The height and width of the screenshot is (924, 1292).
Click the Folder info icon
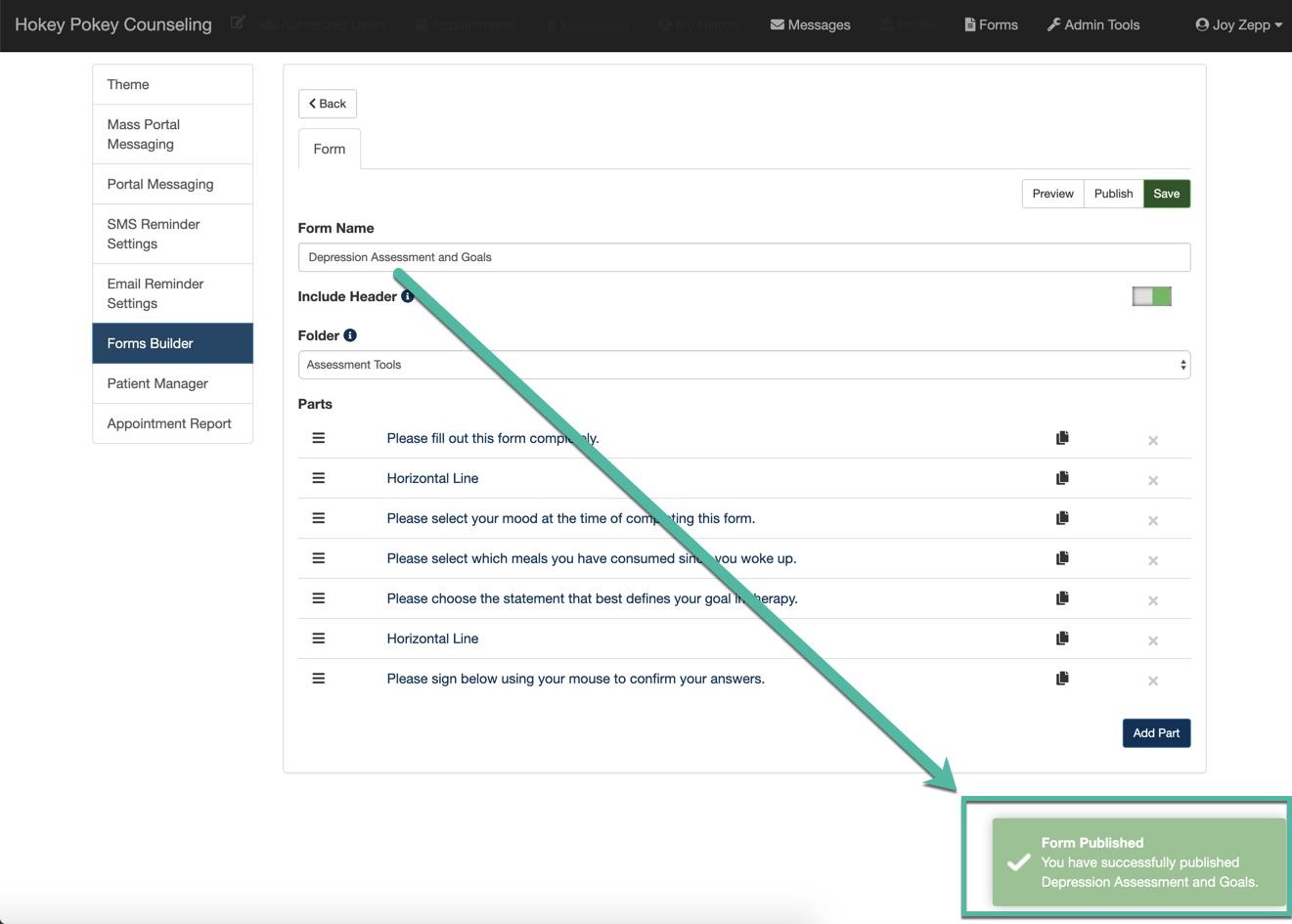tap(350, 335)
